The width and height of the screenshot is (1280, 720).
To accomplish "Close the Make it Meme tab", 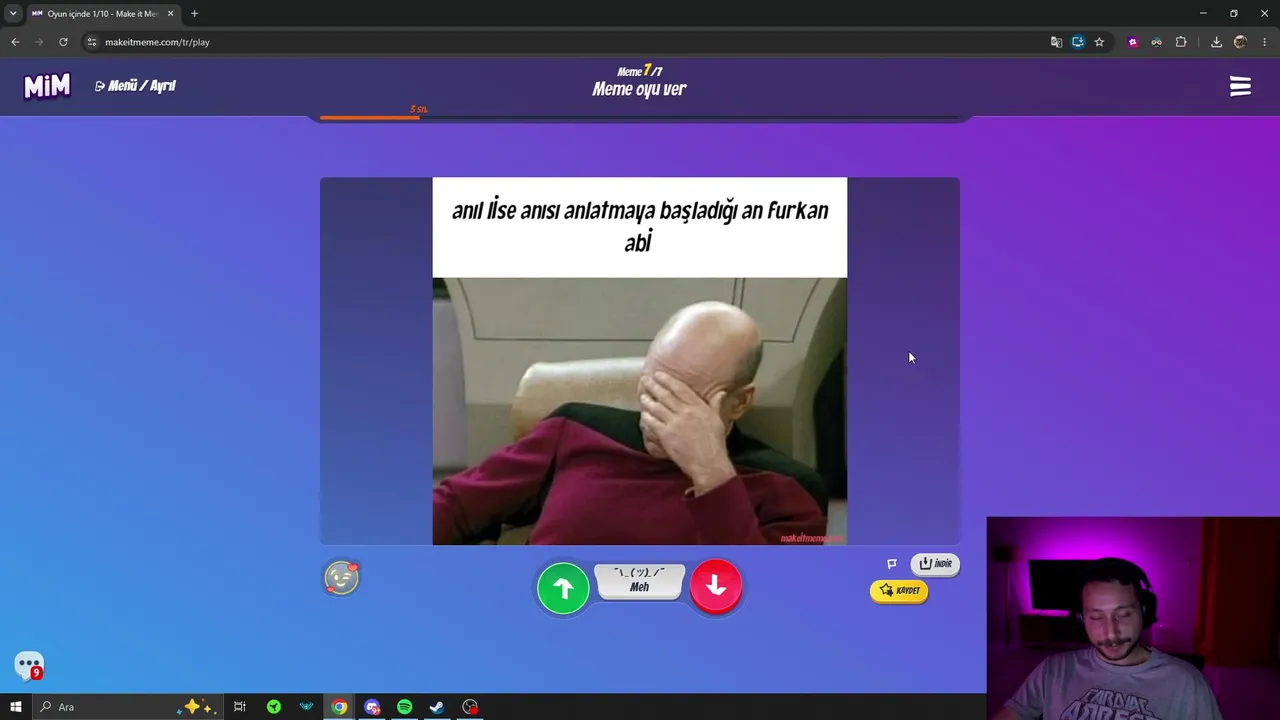I will pyautogui.click(x=170, y=14).
